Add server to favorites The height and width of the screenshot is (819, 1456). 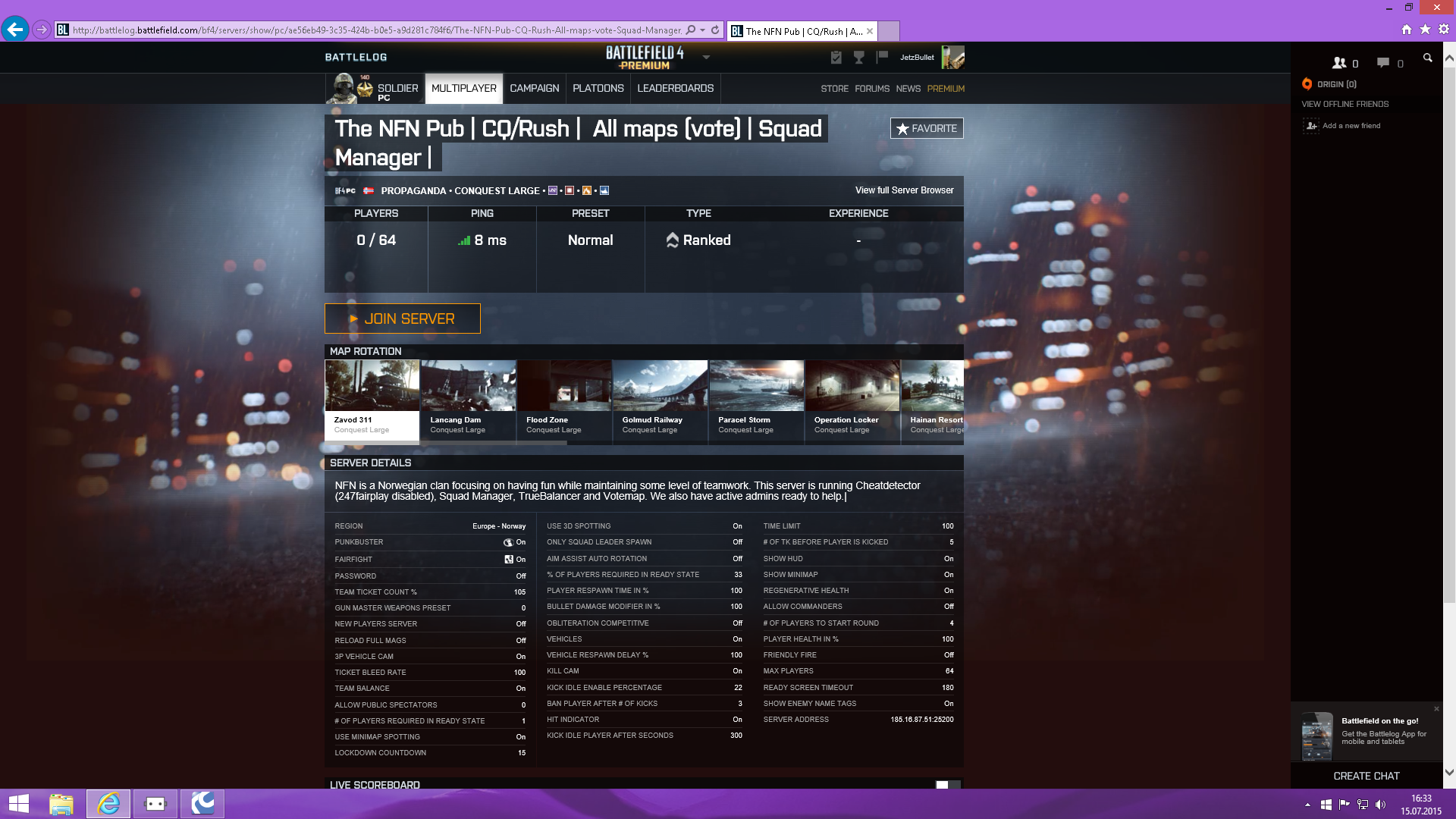[x=927, y=128]
